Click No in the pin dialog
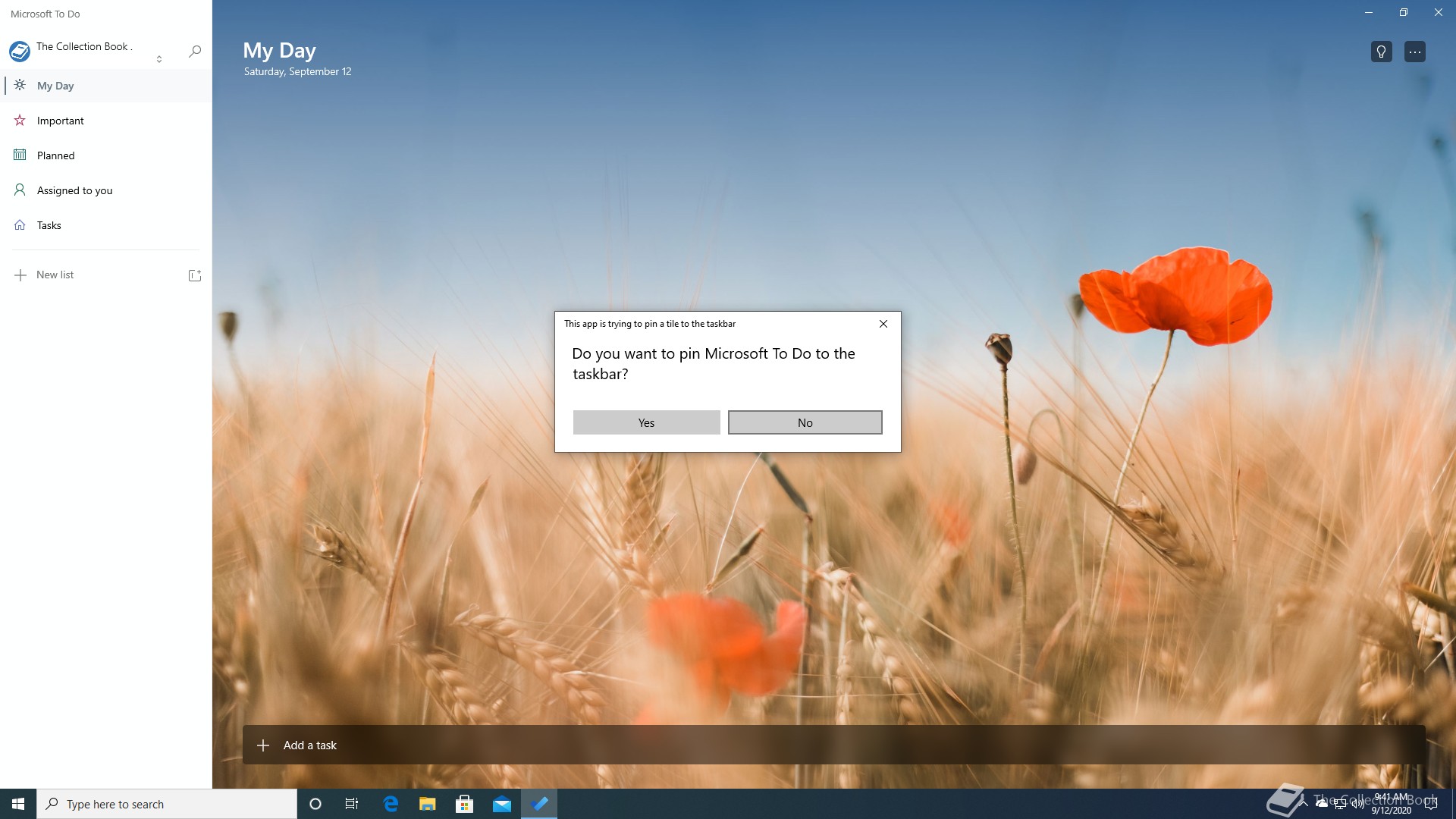The width and height of the screenshot is (1456, 819). [x=805, y=422]
